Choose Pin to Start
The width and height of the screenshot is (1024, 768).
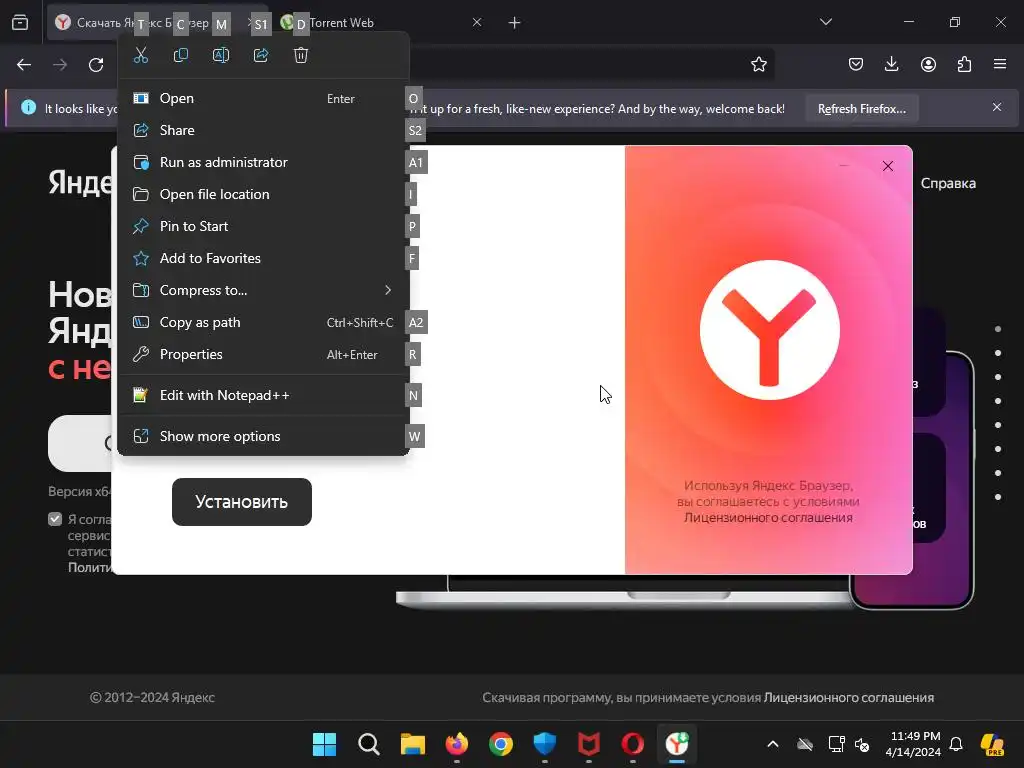(263, 227)
